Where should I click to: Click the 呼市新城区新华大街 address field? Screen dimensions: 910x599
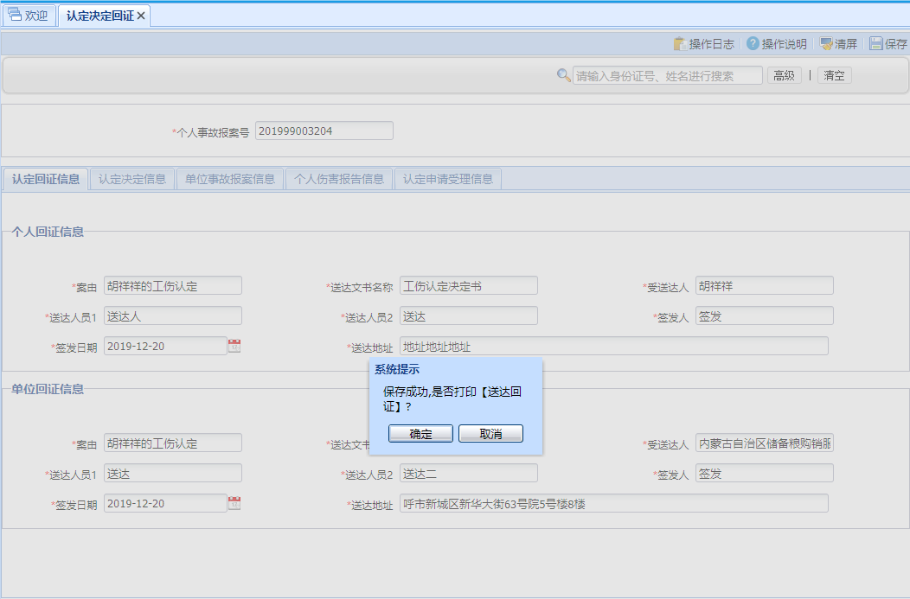click(614, 503)
